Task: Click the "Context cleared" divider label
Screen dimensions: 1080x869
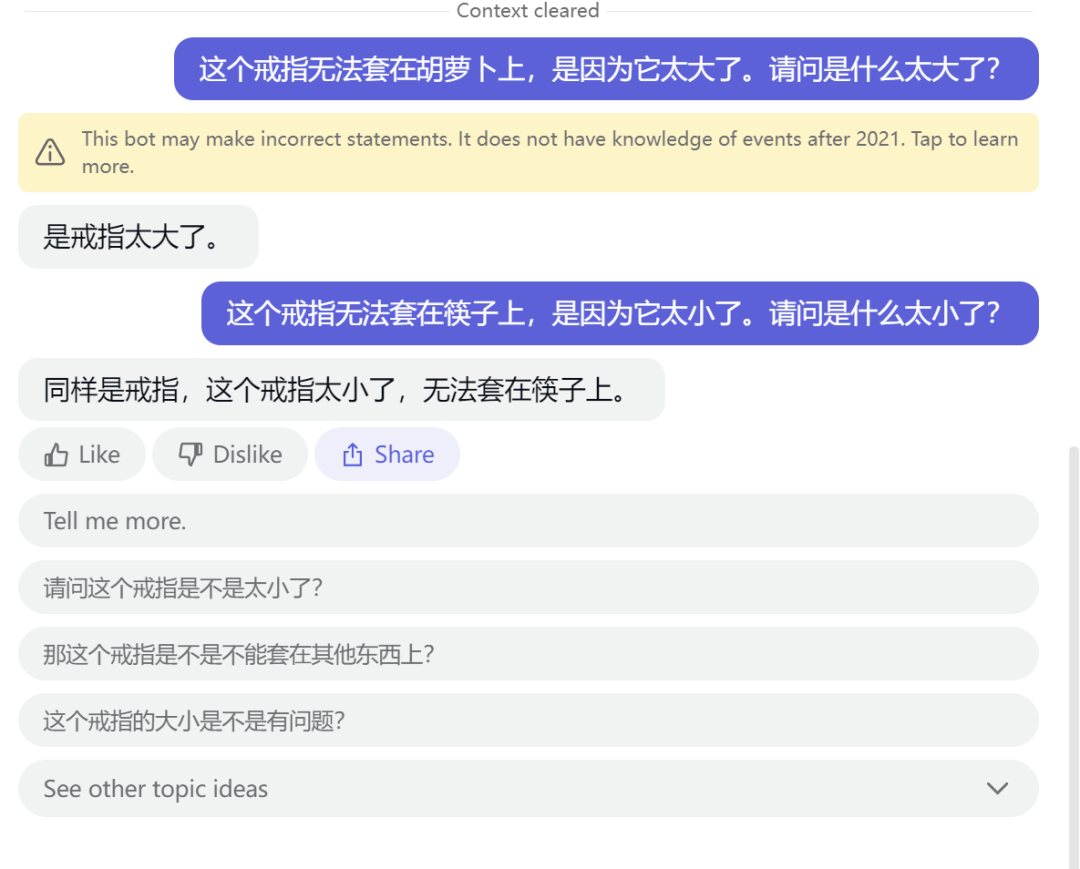Action: (527, 11)
